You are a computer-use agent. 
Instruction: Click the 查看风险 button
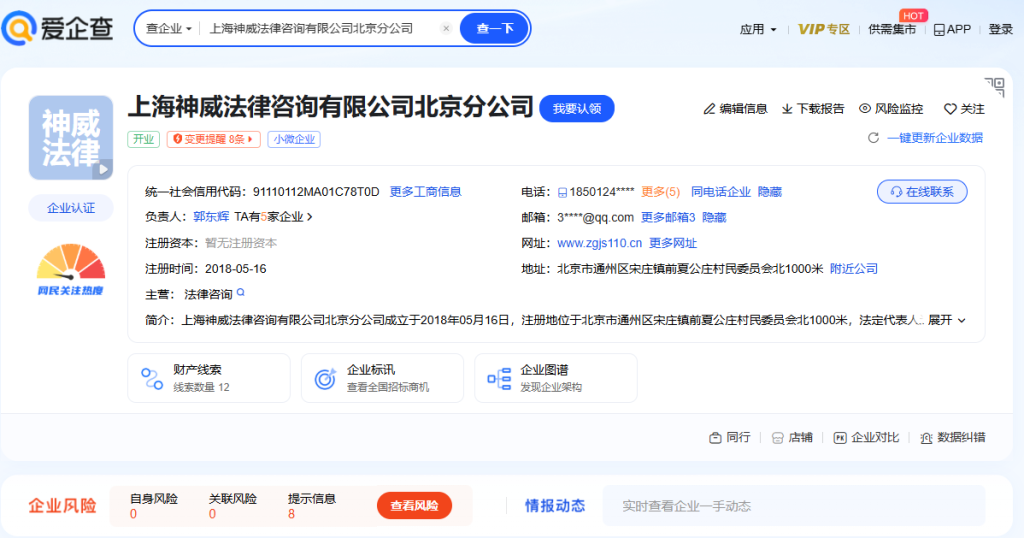[414, 506]
